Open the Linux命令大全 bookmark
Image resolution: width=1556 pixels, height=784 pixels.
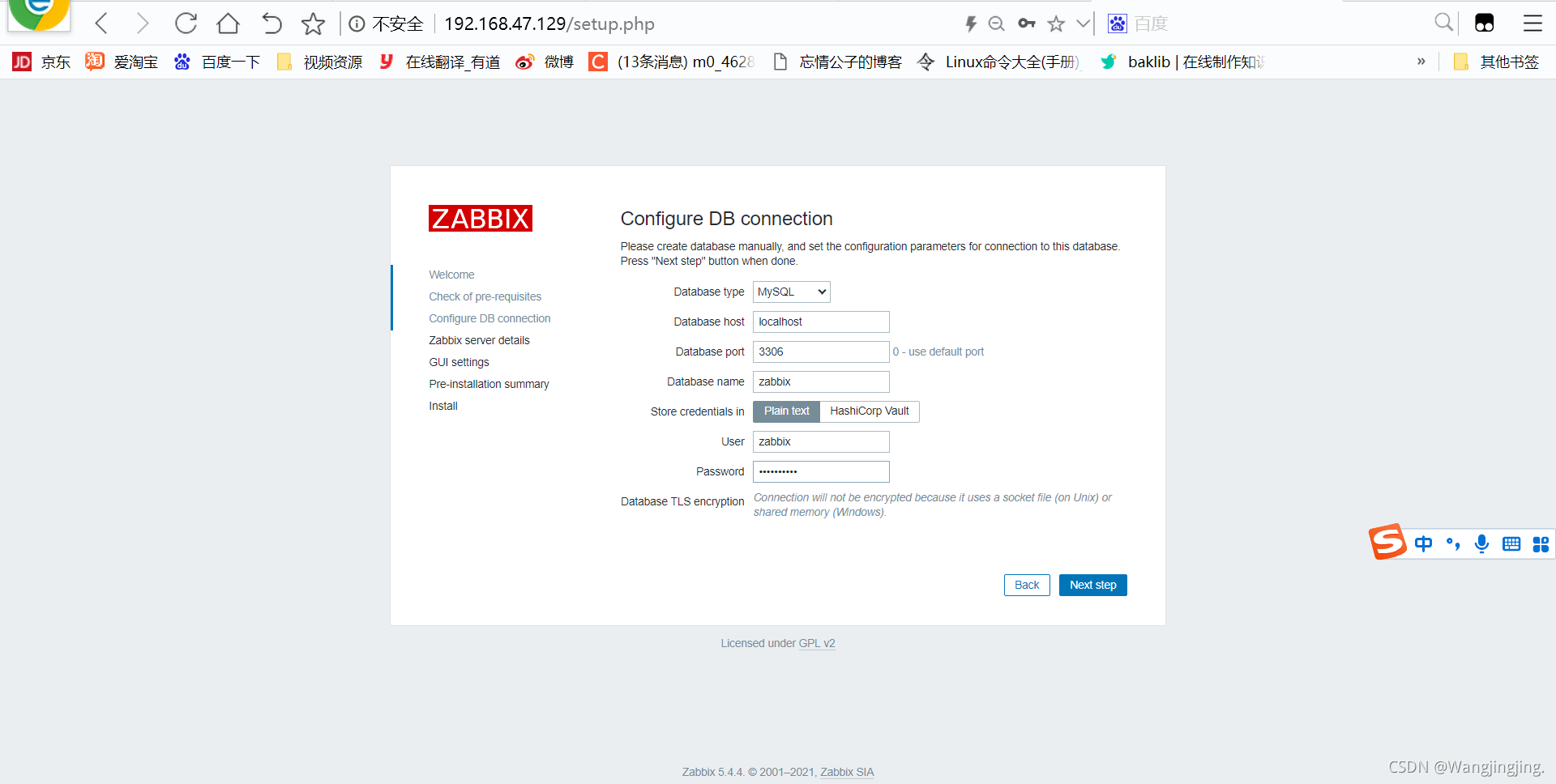[998, 62]
